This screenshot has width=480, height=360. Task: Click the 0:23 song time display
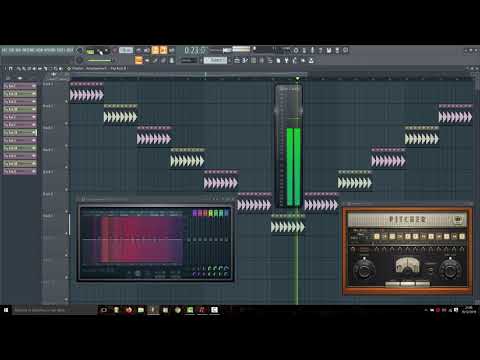[x=195, y=51]
